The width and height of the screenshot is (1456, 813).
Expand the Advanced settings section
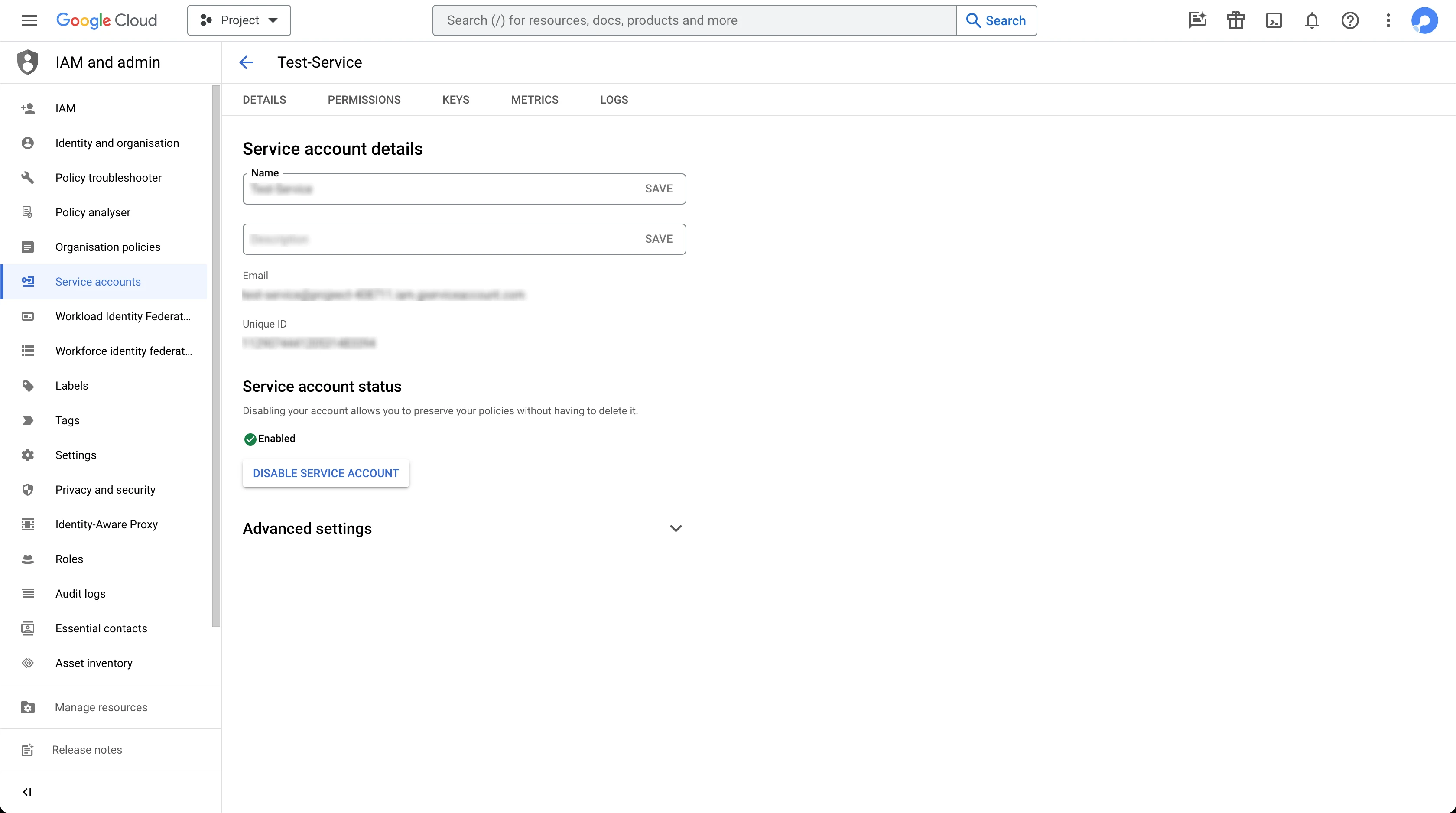click(676, 529)
